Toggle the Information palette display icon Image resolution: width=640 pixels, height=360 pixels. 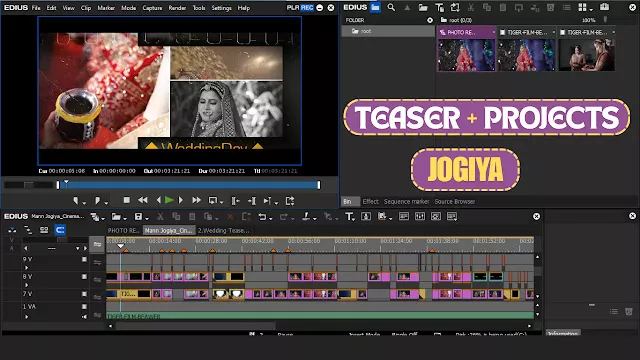[452, 216]
